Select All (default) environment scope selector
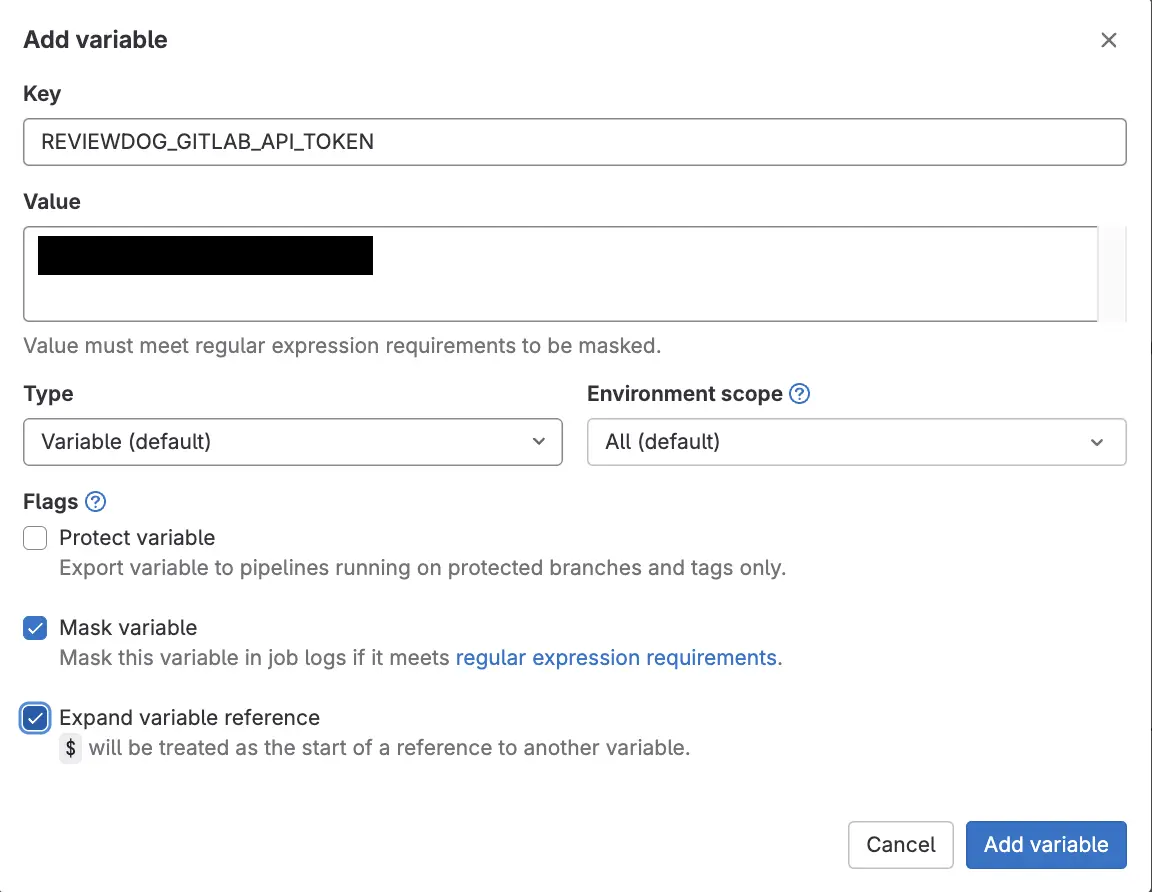The height and width of the screenshot is (892, 1152). pyautogui.click(x=857, y=441)
